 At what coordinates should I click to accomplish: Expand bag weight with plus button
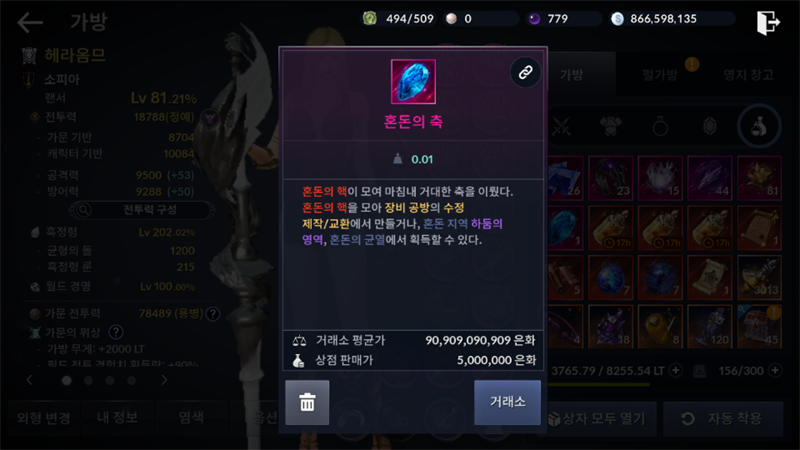(676, 370)
